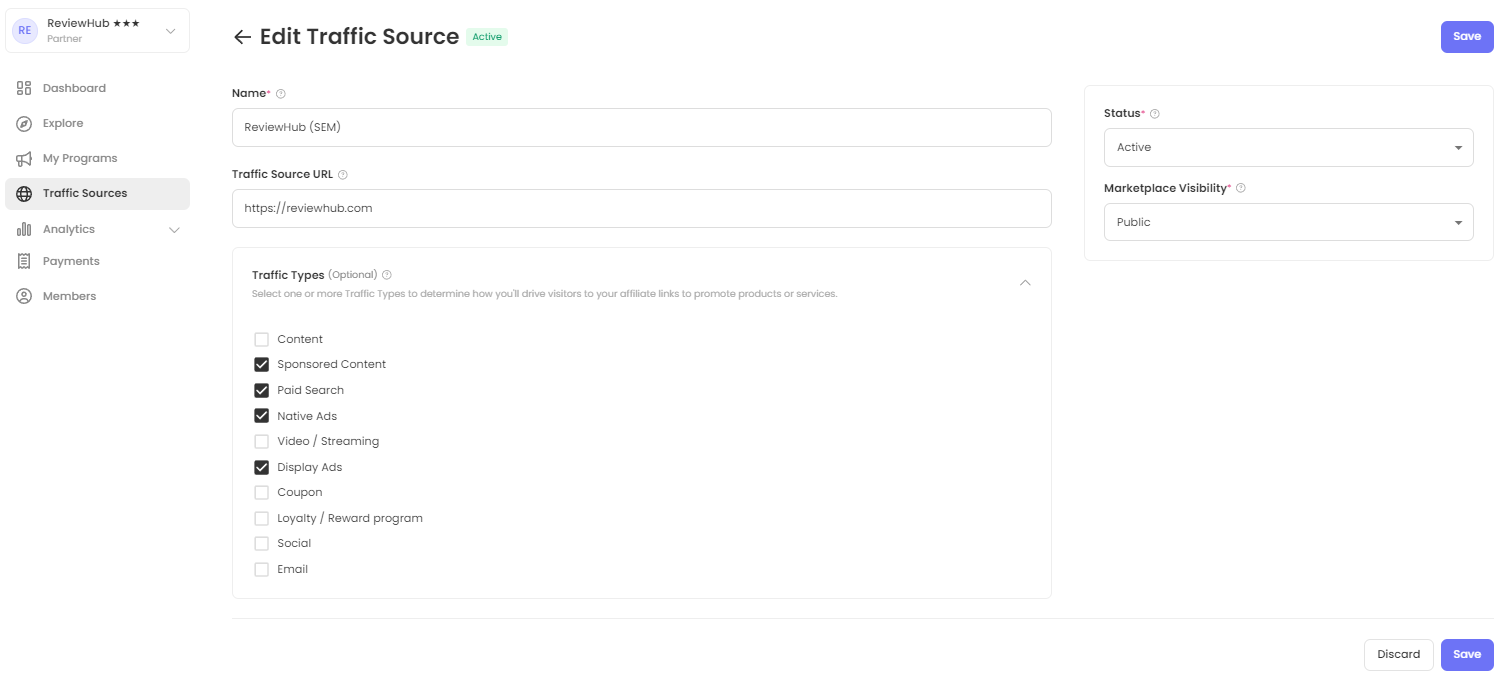Collapse the Traffic Types section

click(1025, 283)
